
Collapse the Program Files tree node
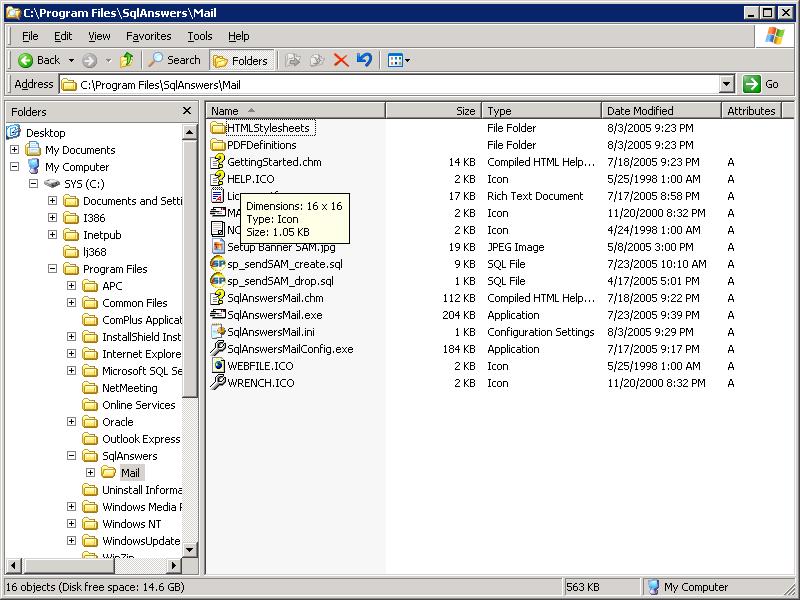click(53, 269)
